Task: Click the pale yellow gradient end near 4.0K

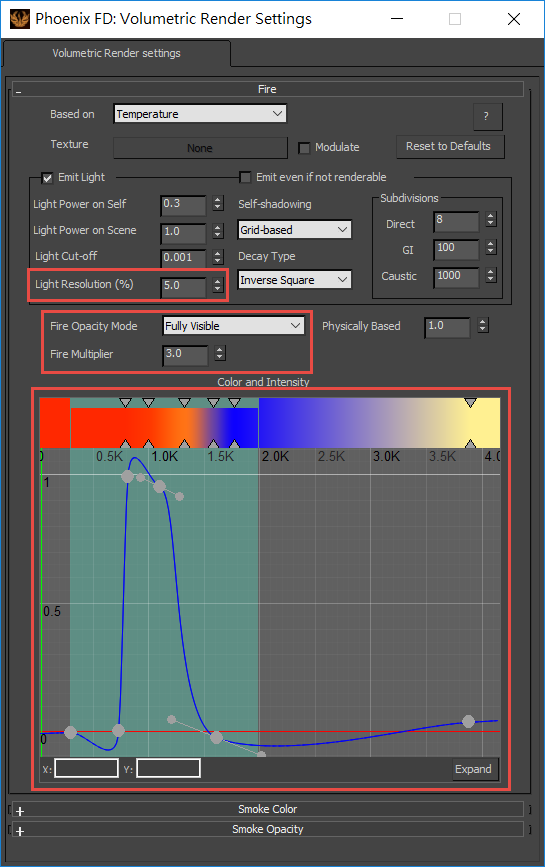Action: click(486, 423)
